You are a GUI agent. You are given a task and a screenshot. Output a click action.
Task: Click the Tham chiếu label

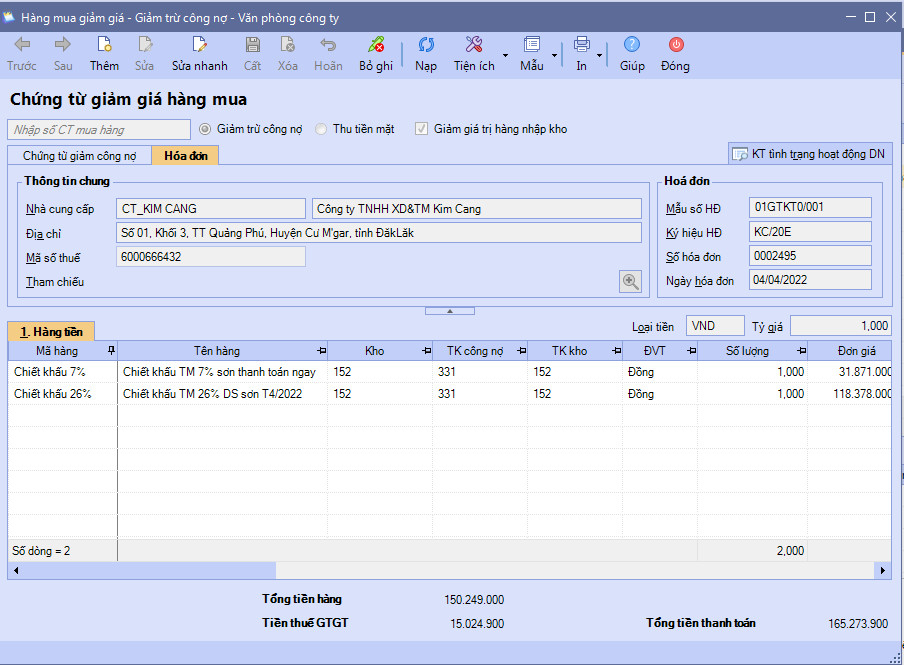click(55, 282)
